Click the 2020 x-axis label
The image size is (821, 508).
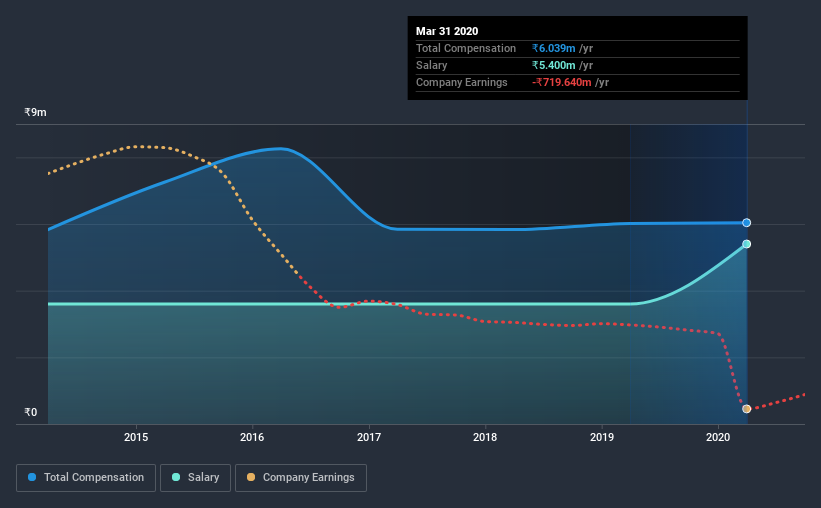(718, 437)
